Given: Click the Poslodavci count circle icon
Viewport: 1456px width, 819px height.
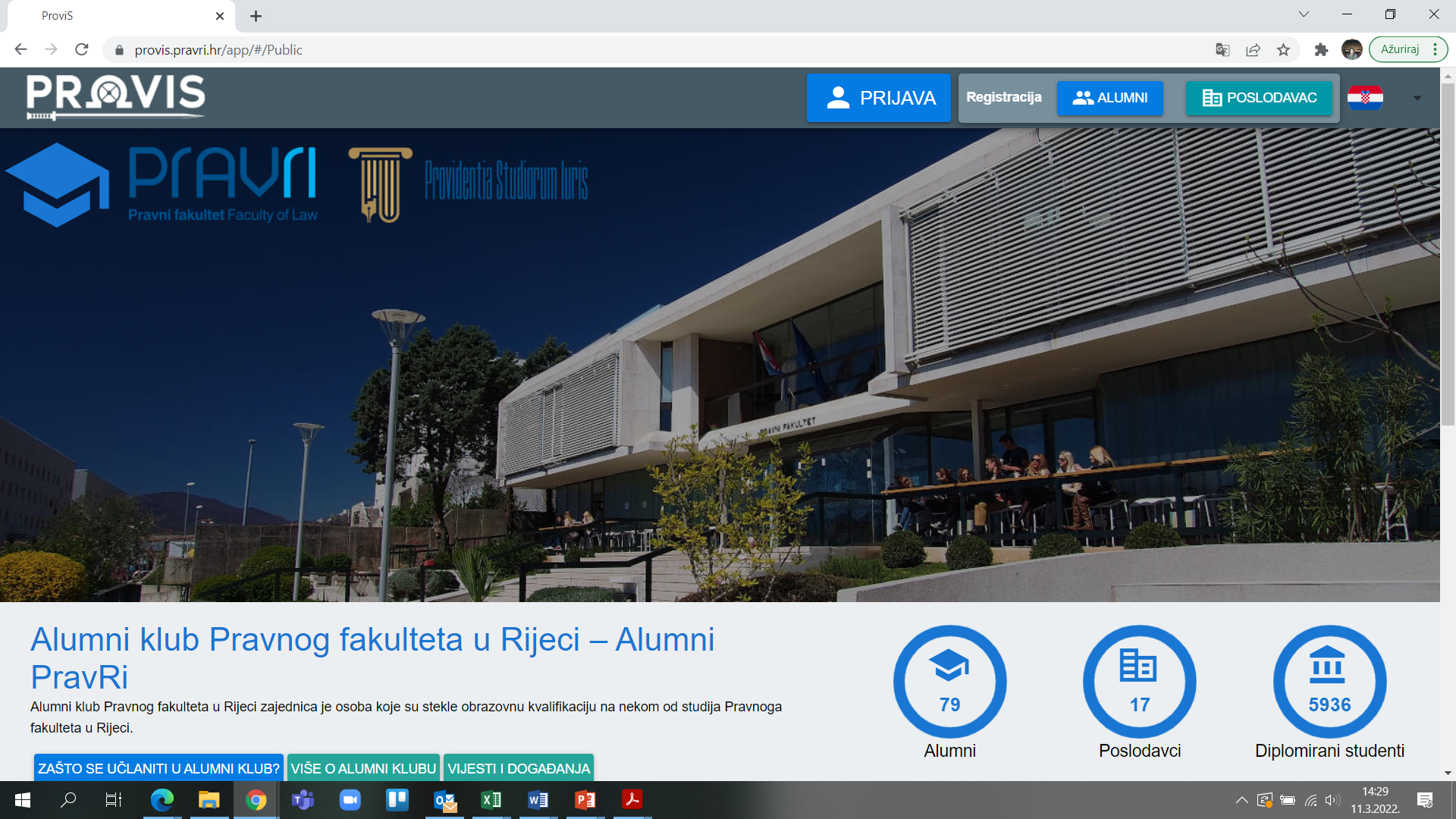Looking at the screenshot, I should [x=1139, y=681].
